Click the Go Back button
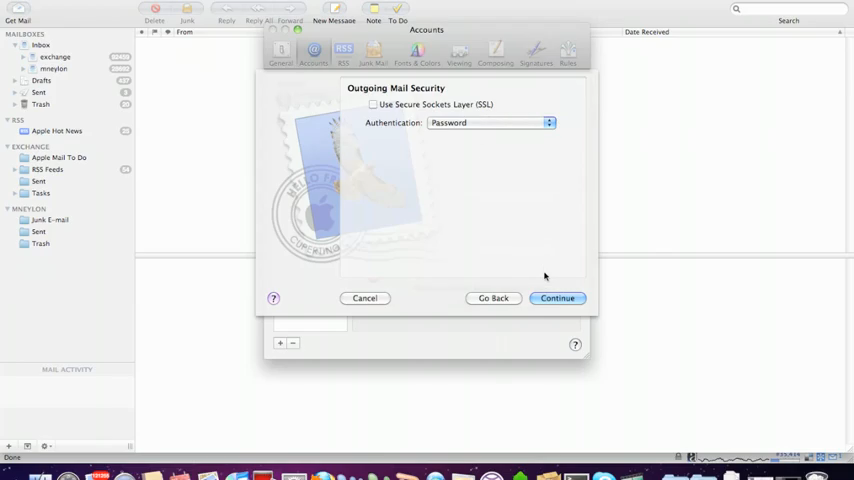The width and height of the screenshot is (854, 480). (x=493, y=298)
